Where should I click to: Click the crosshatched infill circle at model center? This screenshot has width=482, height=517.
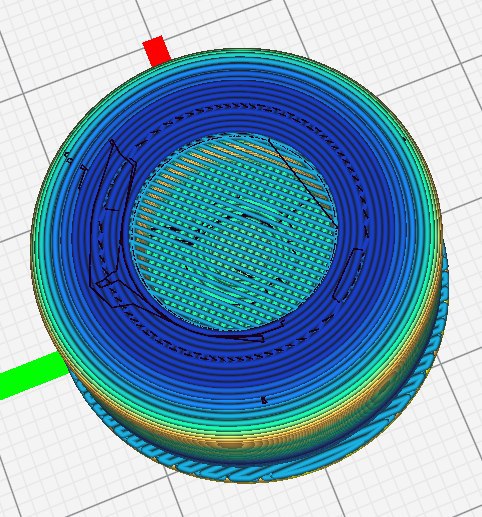tap(234, 232)
